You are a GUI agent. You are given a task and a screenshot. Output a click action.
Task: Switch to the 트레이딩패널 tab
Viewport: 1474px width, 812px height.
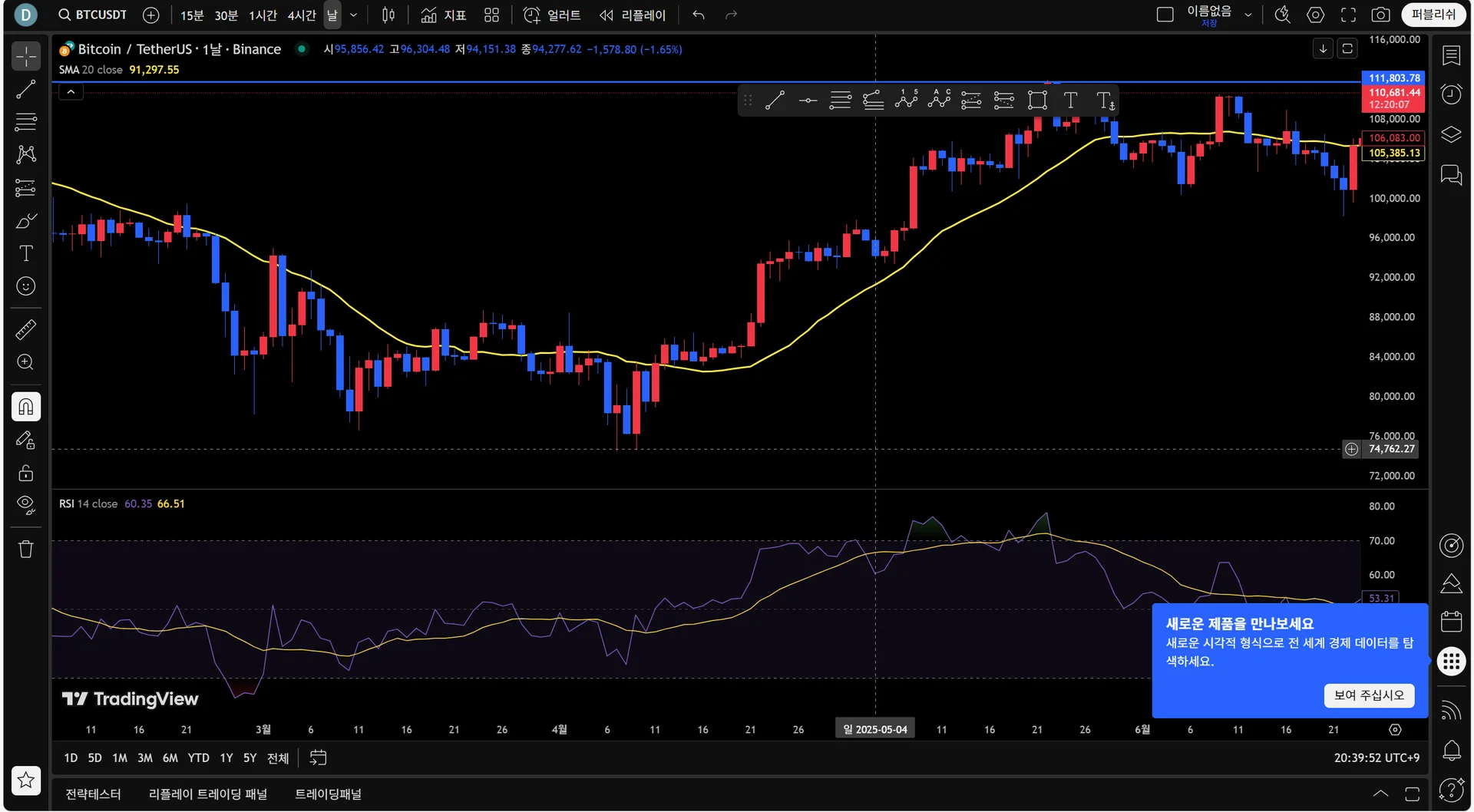coord(328,794)
